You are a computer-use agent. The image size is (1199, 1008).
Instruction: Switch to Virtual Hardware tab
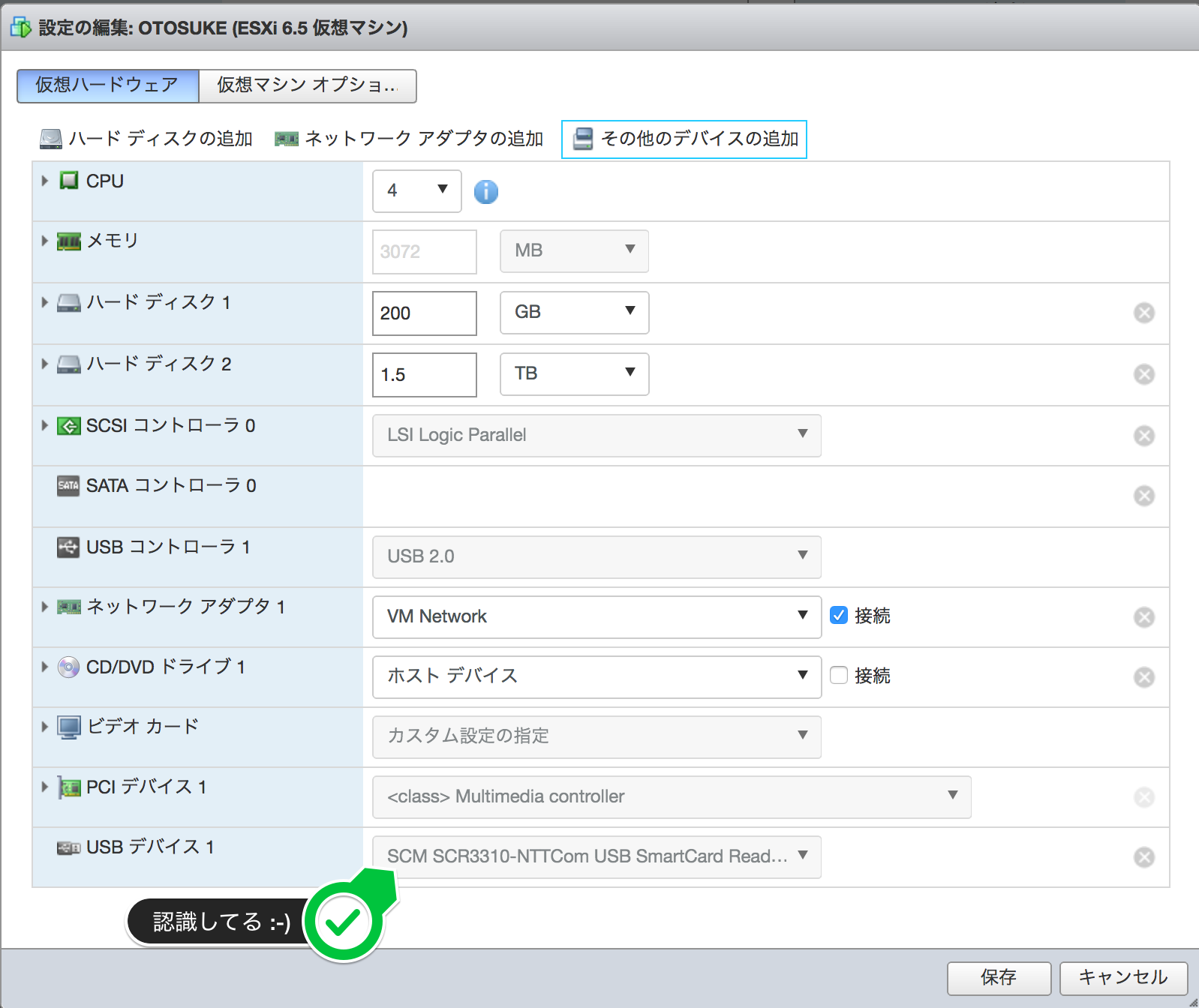108,85
